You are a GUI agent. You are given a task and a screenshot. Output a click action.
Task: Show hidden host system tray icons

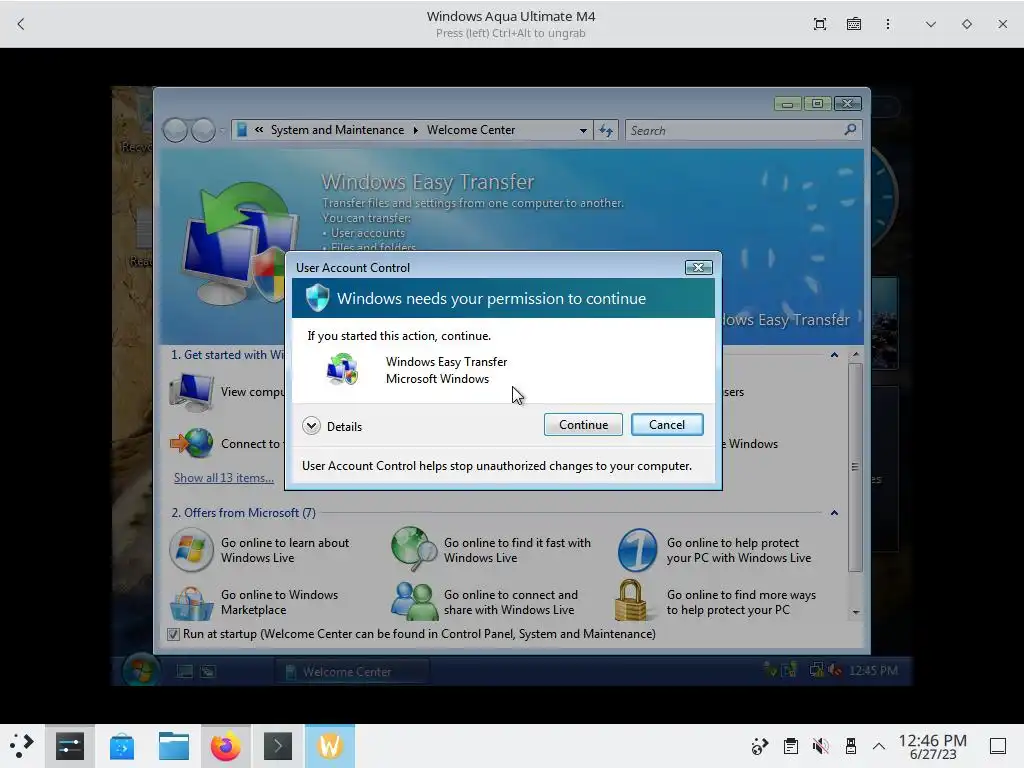coord(879,746)
